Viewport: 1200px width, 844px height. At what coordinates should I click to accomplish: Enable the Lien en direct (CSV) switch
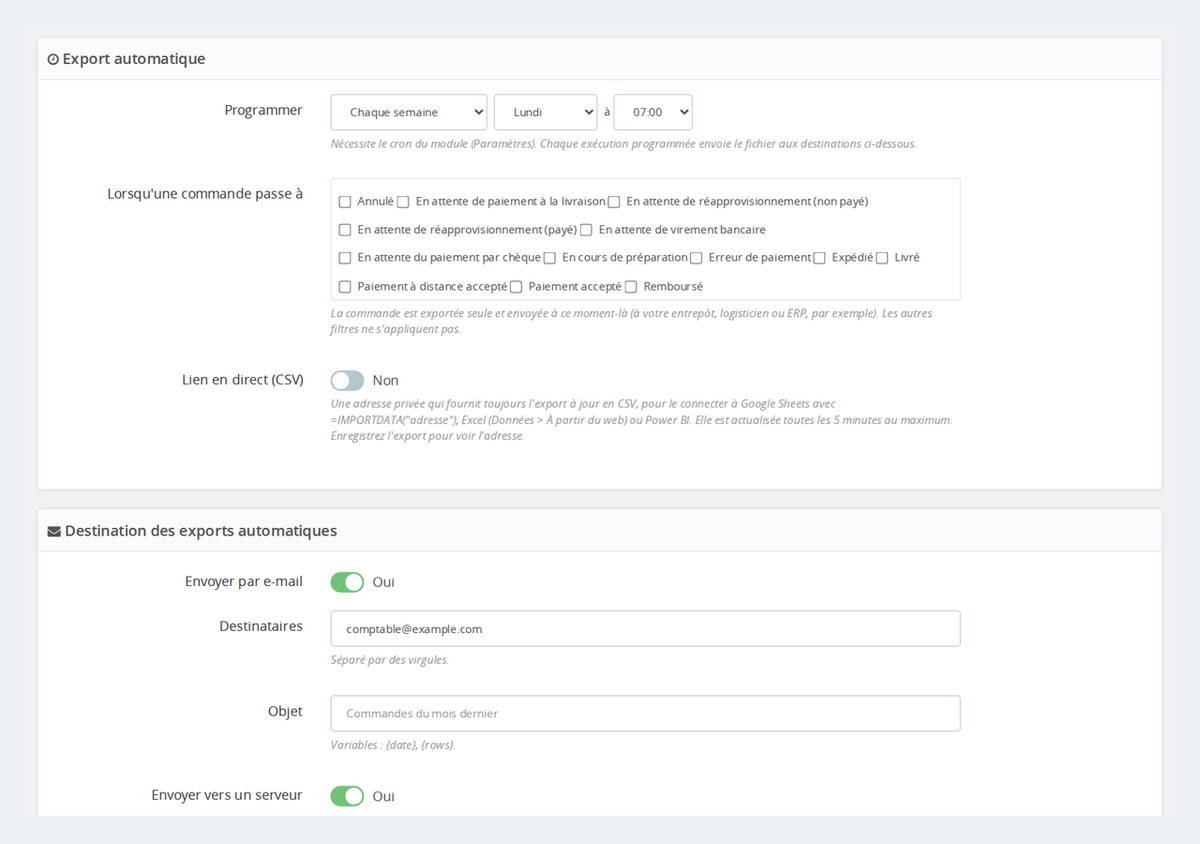tap(347, 381)
